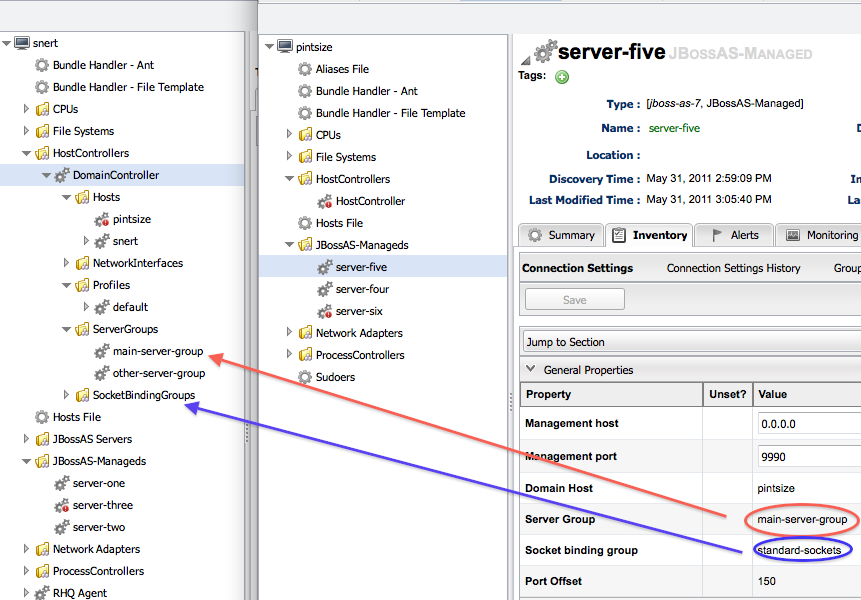The height and width of the screenshot is (600, 861).
Task: Click the Hosts File gear icon in snert tree
Action: coord(42,417)
